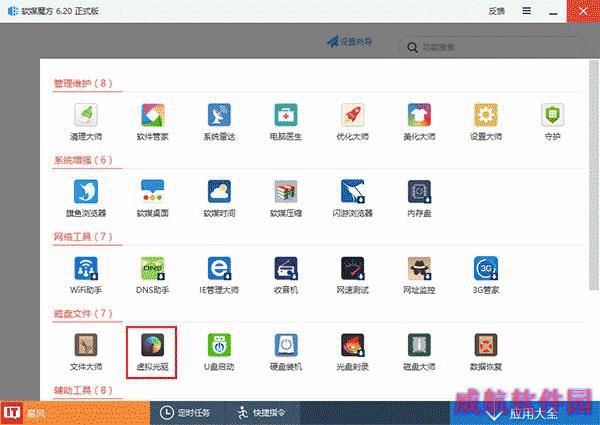Open 磁盘大师 disk master icon

419,345
